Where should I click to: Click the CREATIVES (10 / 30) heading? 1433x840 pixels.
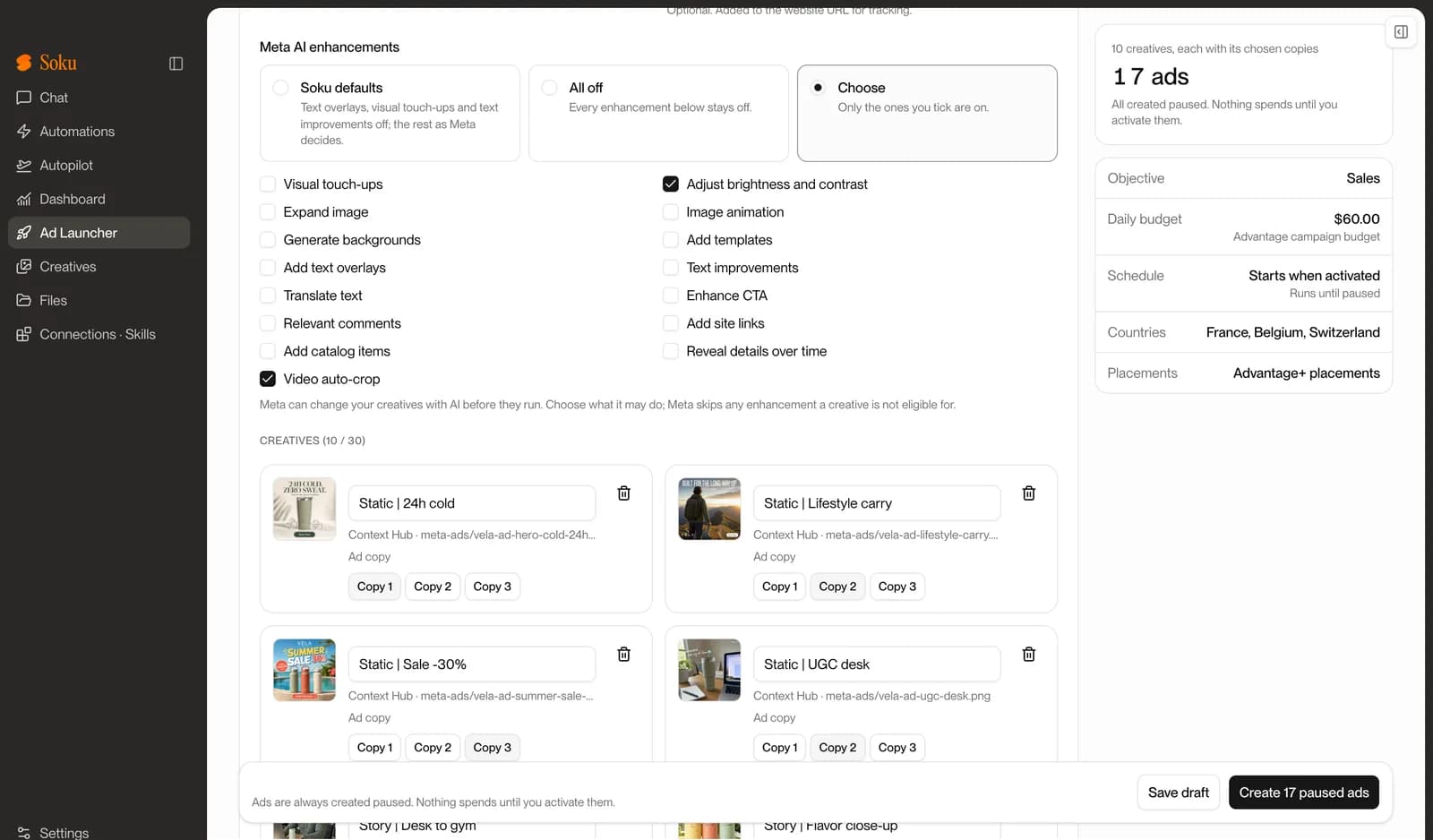click(x=313, y=441)
